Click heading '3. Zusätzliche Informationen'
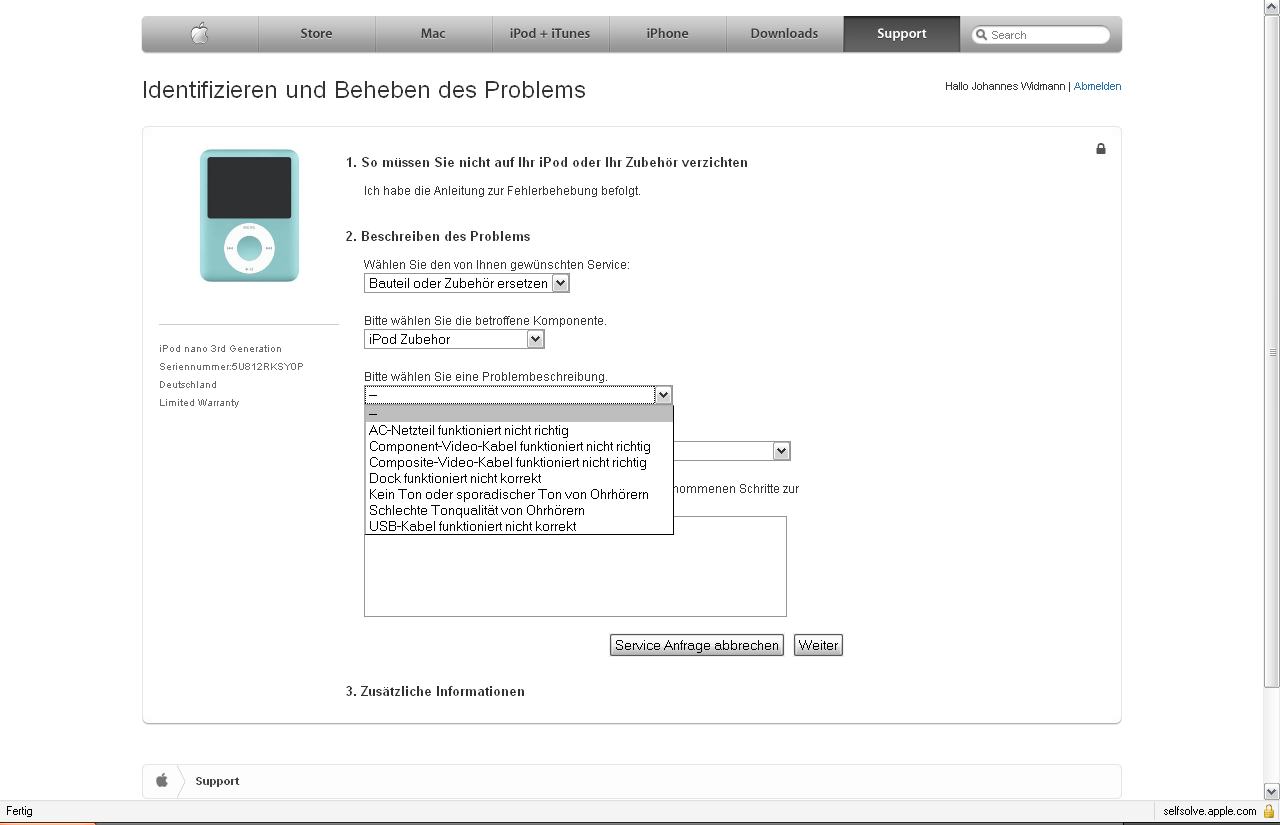The width and height of the screenshot is (1280, 825). (435, 691)
